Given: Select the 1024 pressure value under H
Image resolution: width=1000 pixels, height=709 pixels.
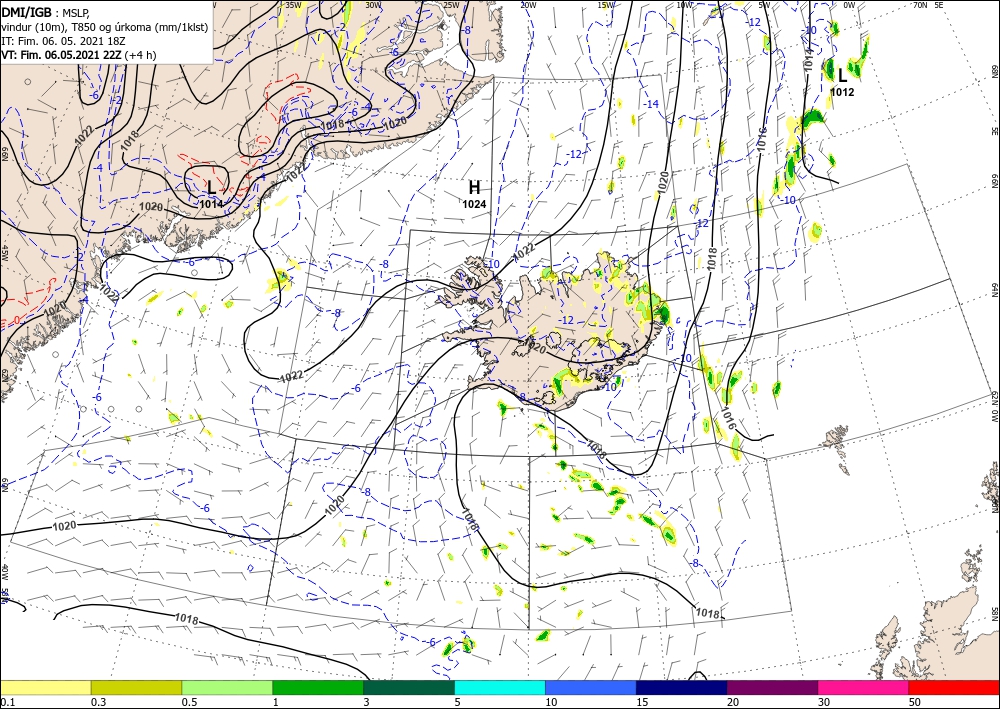Looking at the screenshot, I should click(x=474, y=204).
